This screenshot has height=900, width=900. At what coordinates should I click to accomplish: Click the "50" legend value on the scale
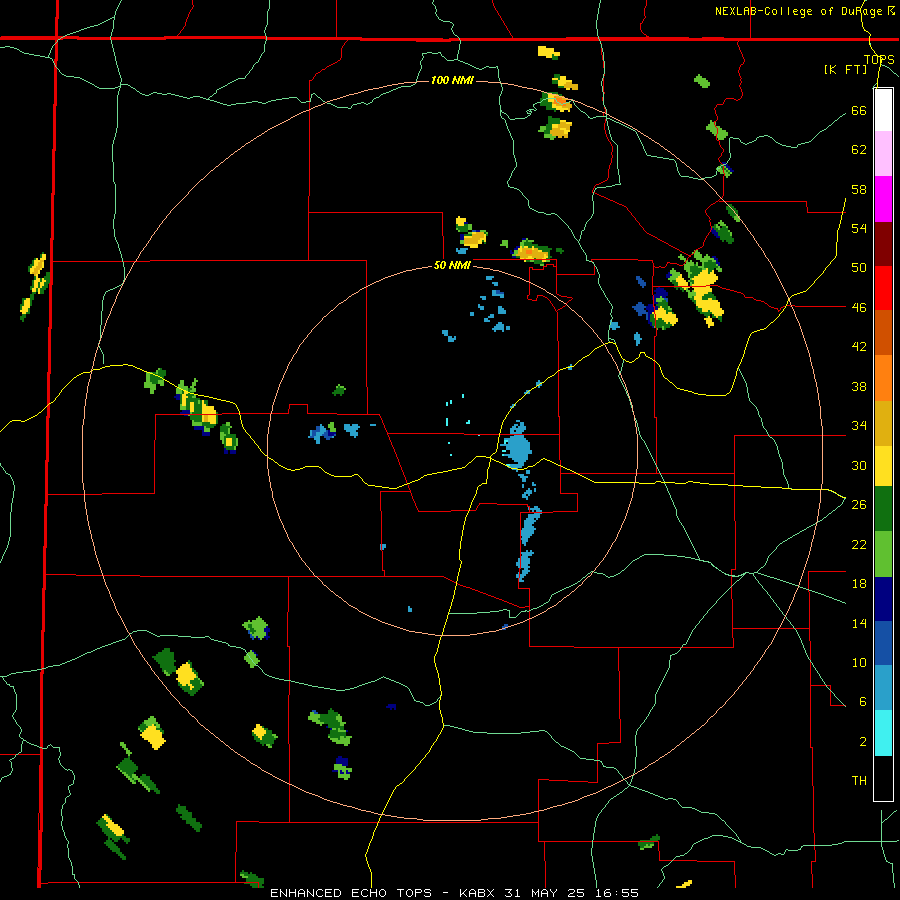coord(859,268)
